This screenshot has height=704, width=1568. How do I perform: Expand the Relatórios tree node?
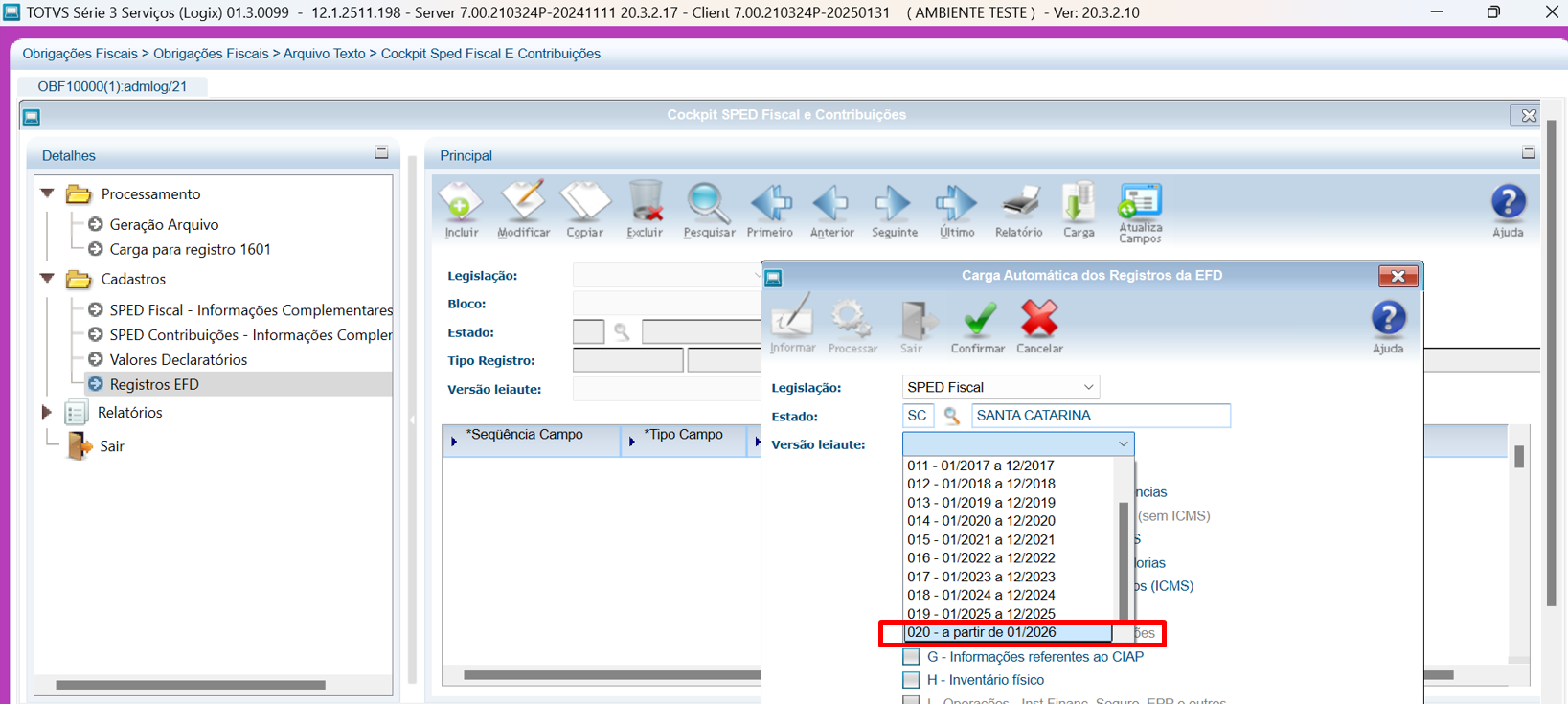point(46,412)
